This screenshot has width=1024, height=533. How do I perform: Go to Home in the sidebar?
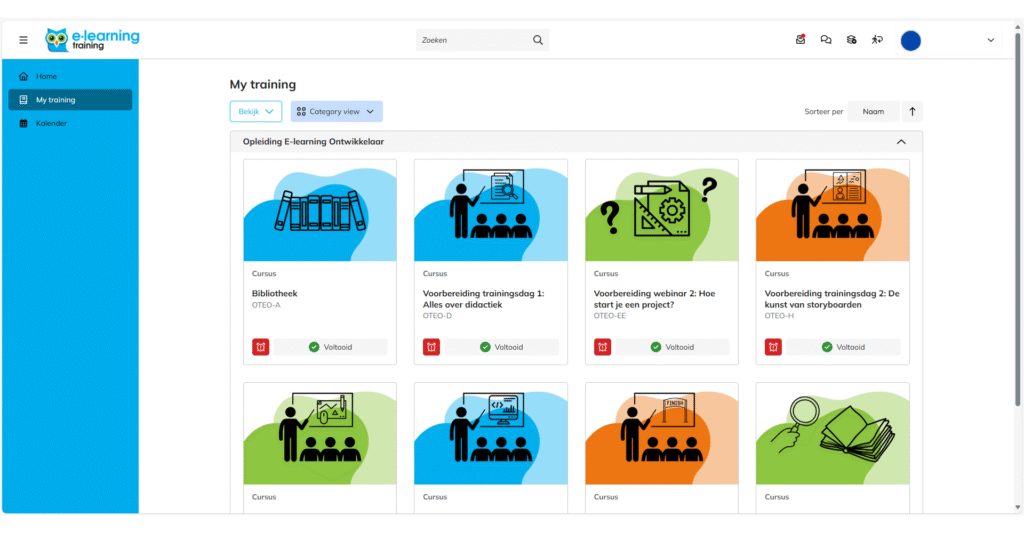pyautogui.click(x=46, y=76)
